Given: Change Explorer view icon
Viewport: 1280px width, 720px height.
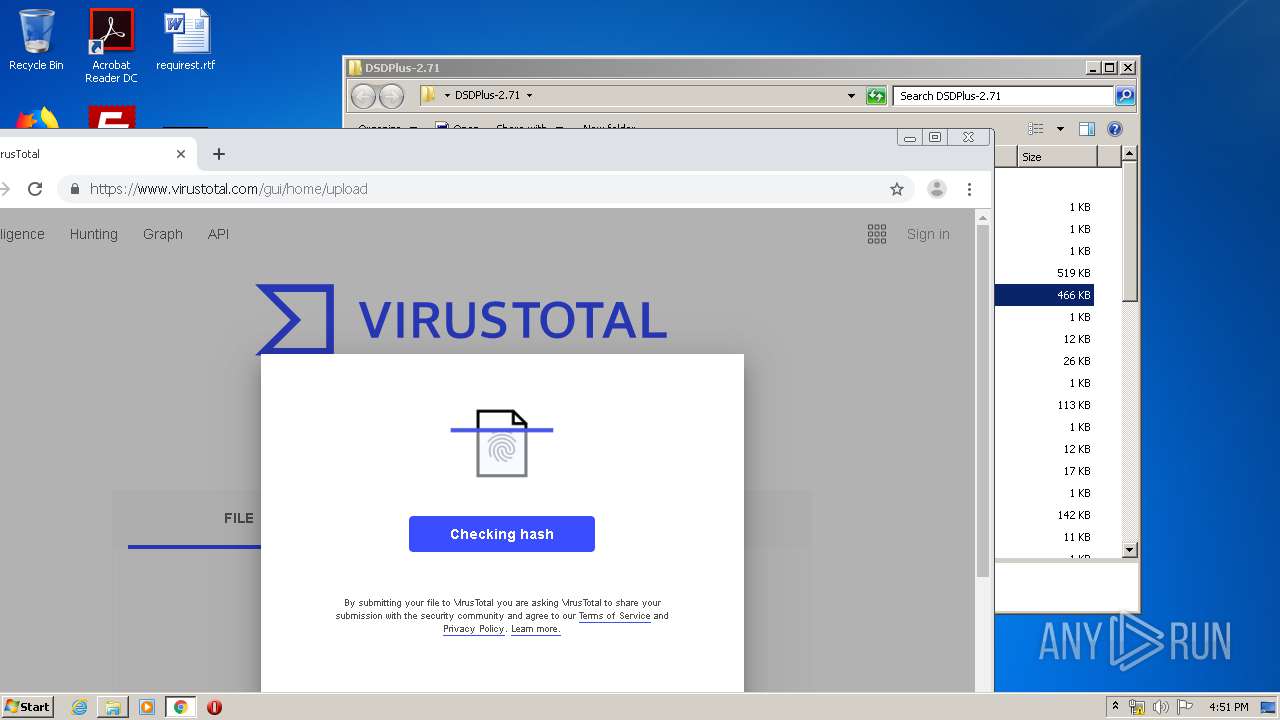Looking at the screenshot, I should 1036,129.
